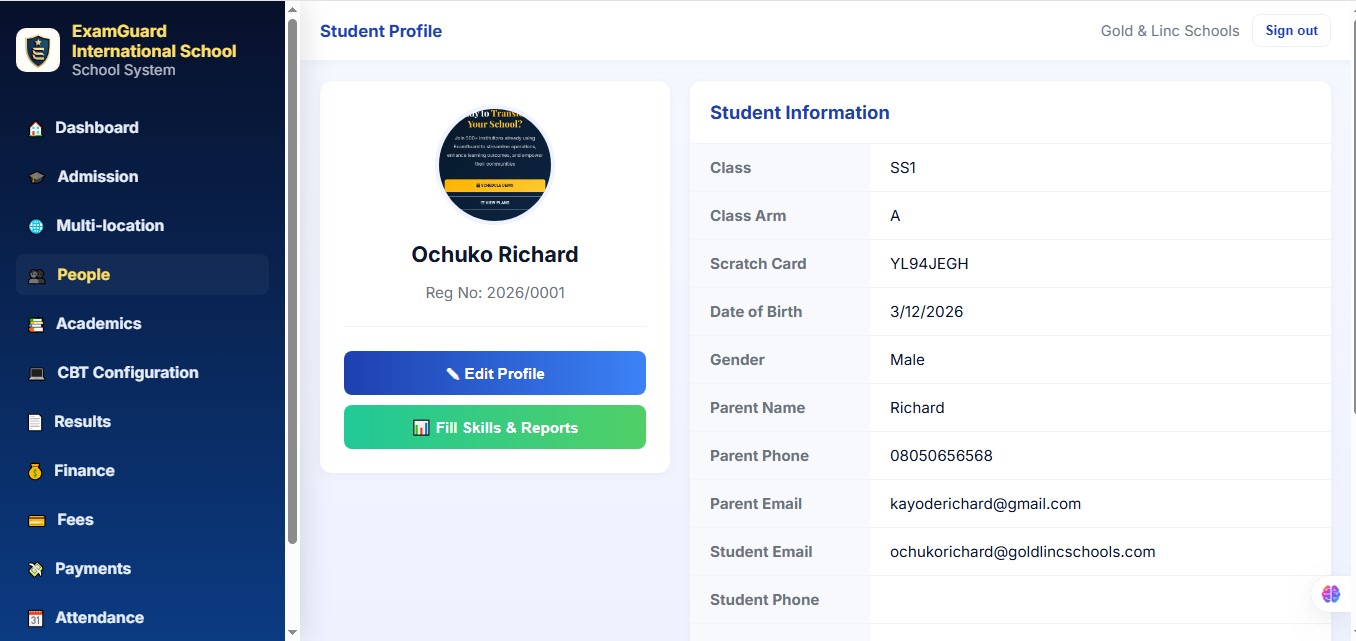This screenshot has height=641, width=1356.
Task: Click the ExamGuard shield logo
Action: click(x=37, y=50)
